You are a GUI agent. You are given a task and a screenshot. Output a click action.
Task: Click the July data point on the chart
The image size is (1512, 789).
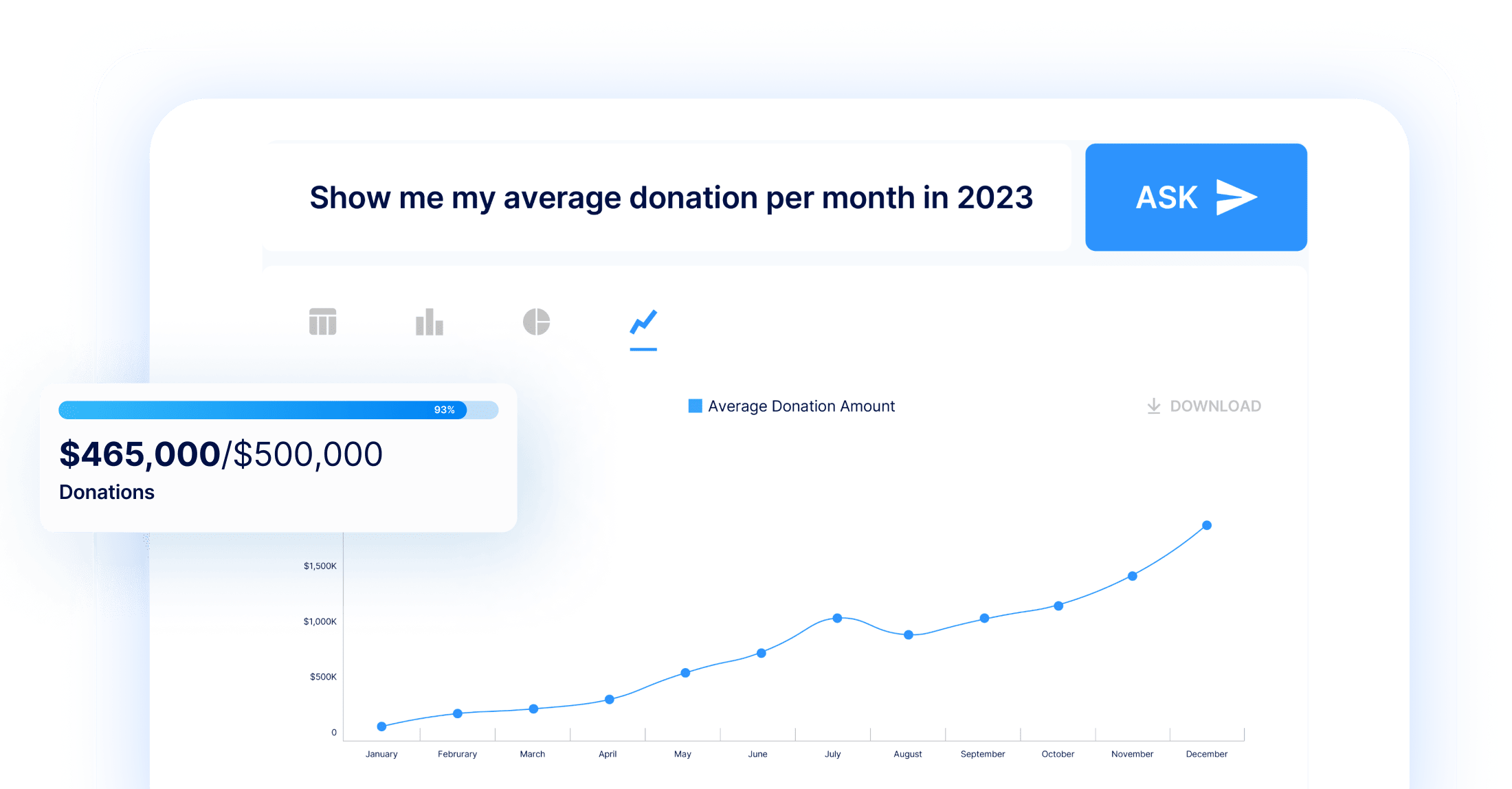pyautogui.click(x=837, y=618)
